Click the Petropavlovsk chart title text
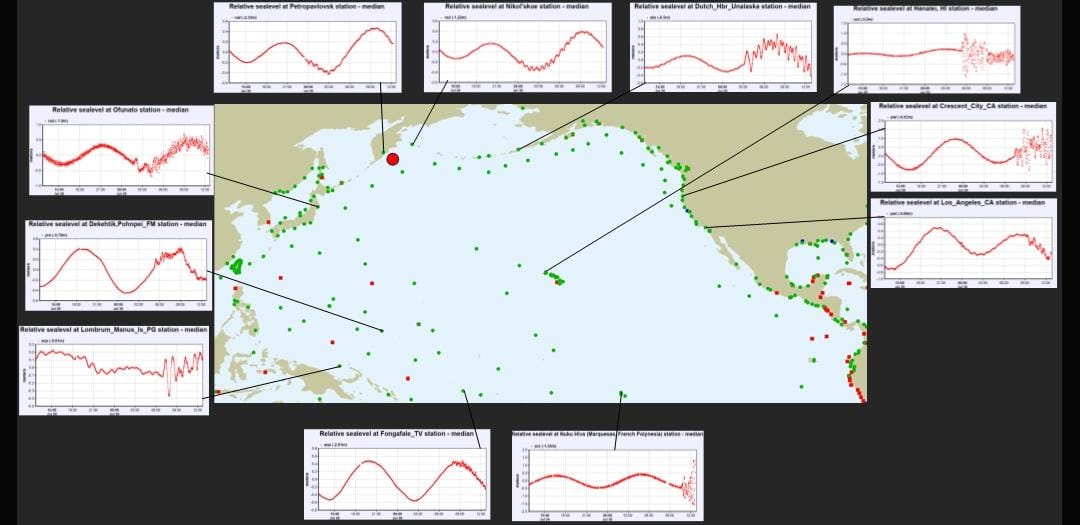The height and width of the screenshot is (525, 1080). [308, 7]
